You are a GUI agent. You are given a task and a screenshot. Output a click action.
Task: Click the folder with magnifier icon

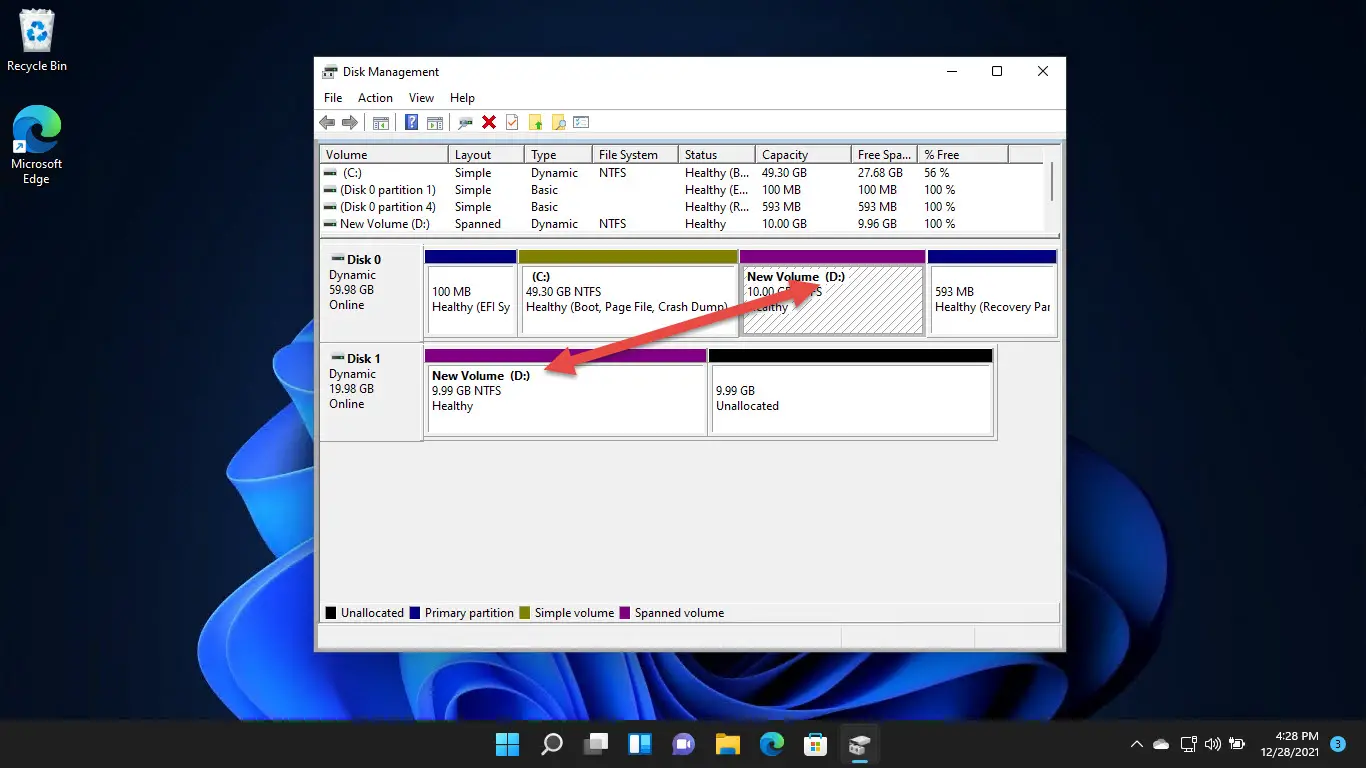[559, 122]
